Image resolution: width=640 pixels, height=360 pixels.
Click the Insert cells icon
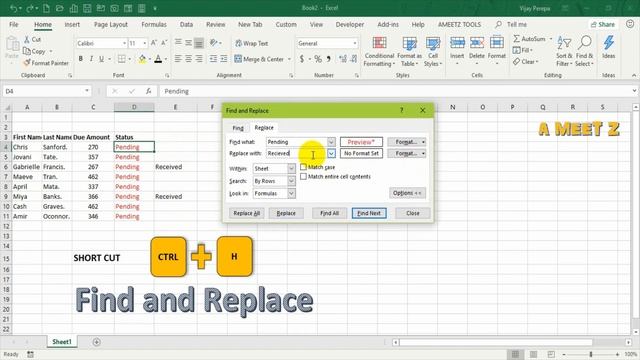[x=457, y=43]
